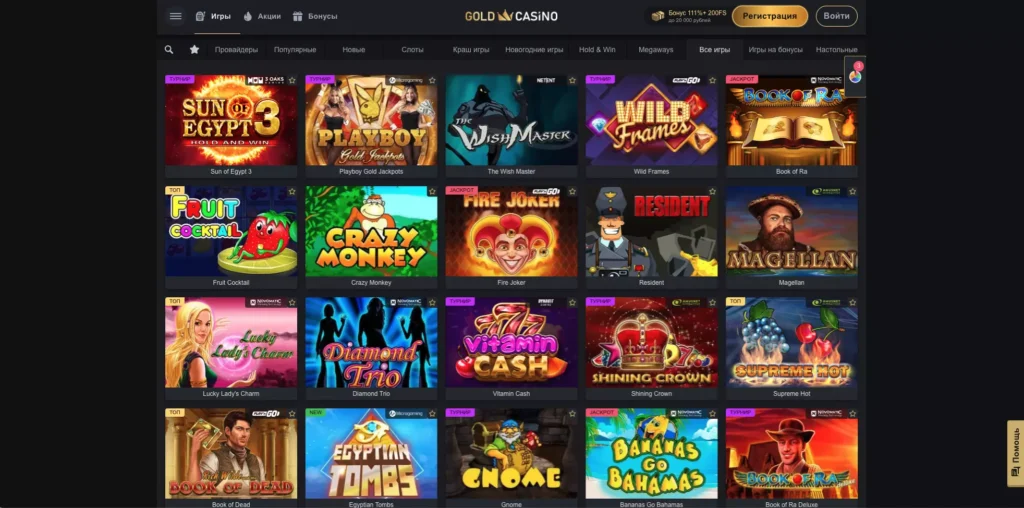Open favorites star in category bar
This screenshot has width=1024, height=508.
pos(194,50)
